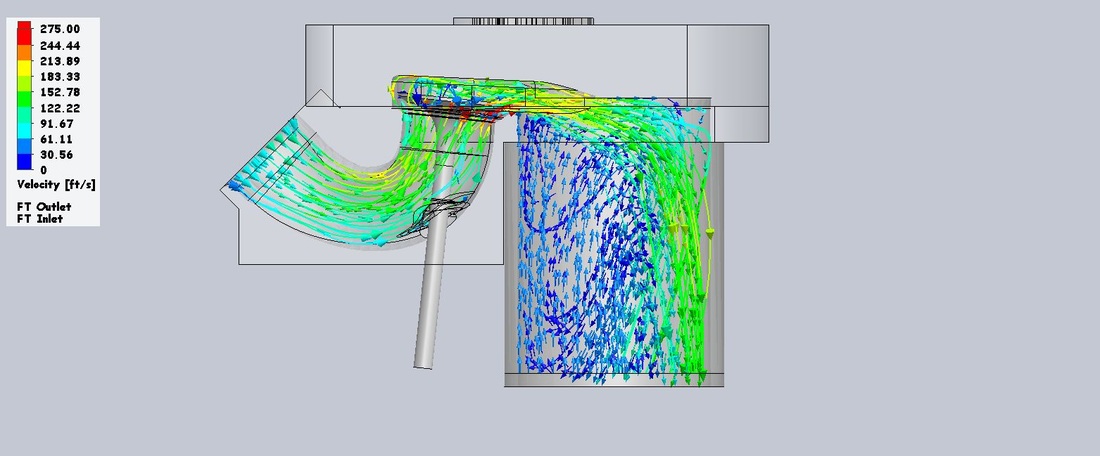Screen dimensions: 1100x456
Task: Select the cylinder body in the model
Action: [614, 263]
